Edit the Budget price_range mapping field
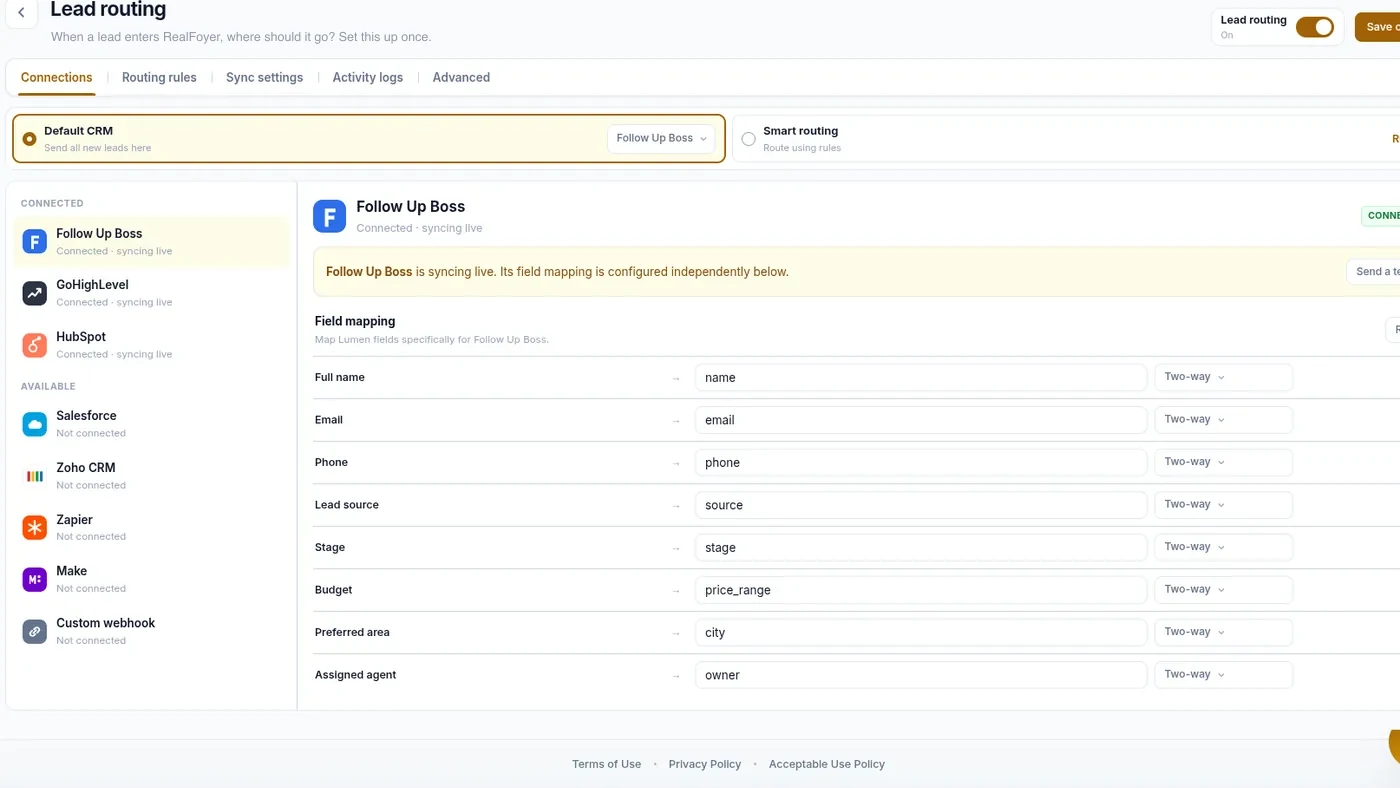Screen dimensions: 1400x788 921,590
